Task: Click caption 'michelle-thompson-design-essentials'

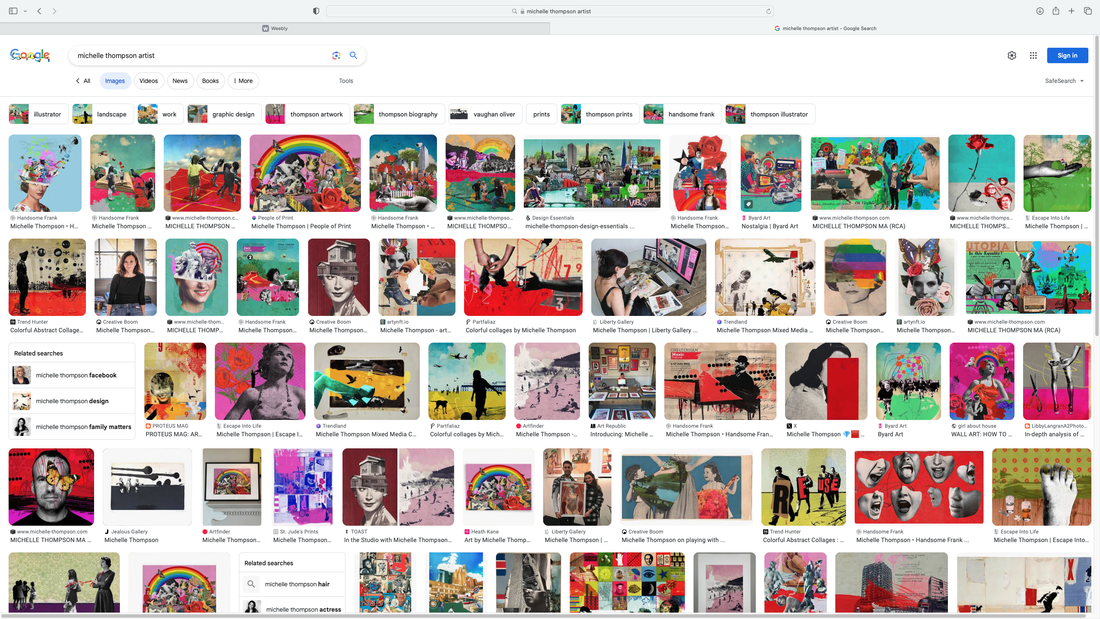Action: click(x=579, y=226)
